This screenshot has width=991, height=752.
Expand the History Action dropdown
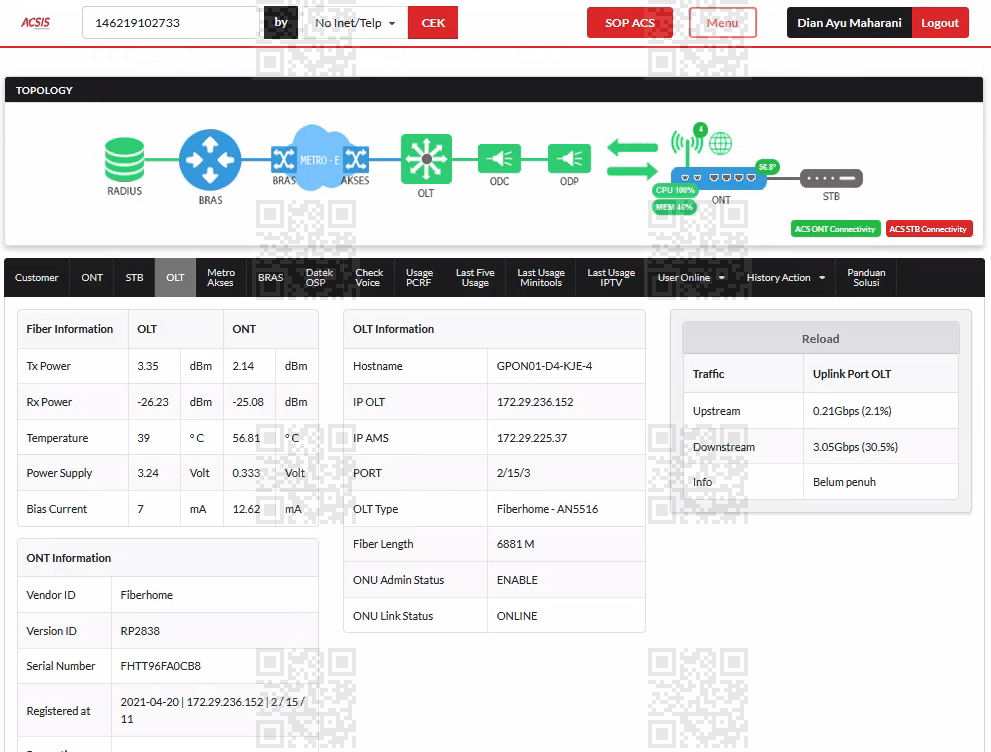[786, 277]
